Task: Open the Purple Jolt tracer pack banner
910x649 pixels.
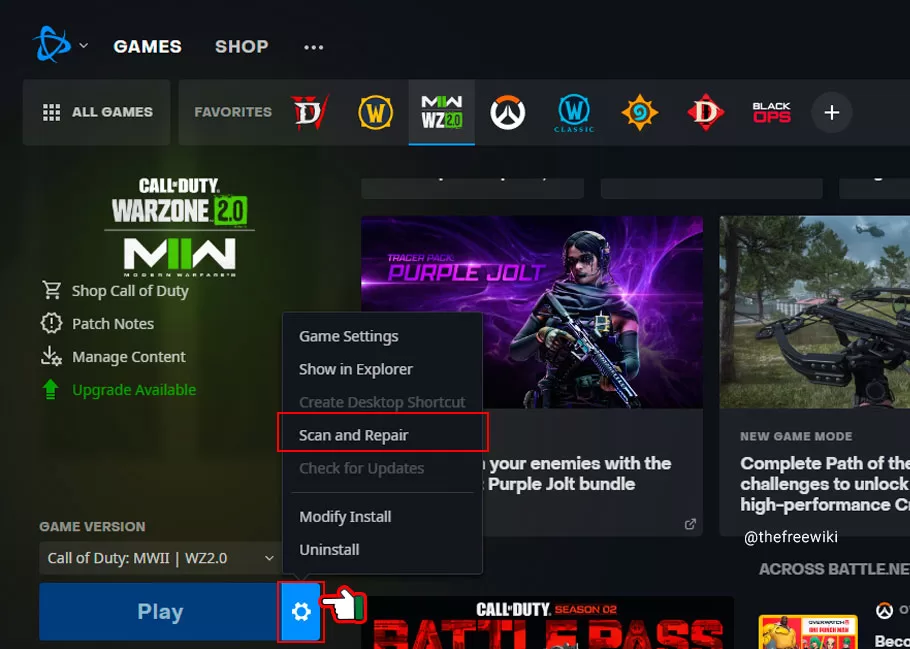Action: click(532, 312)
